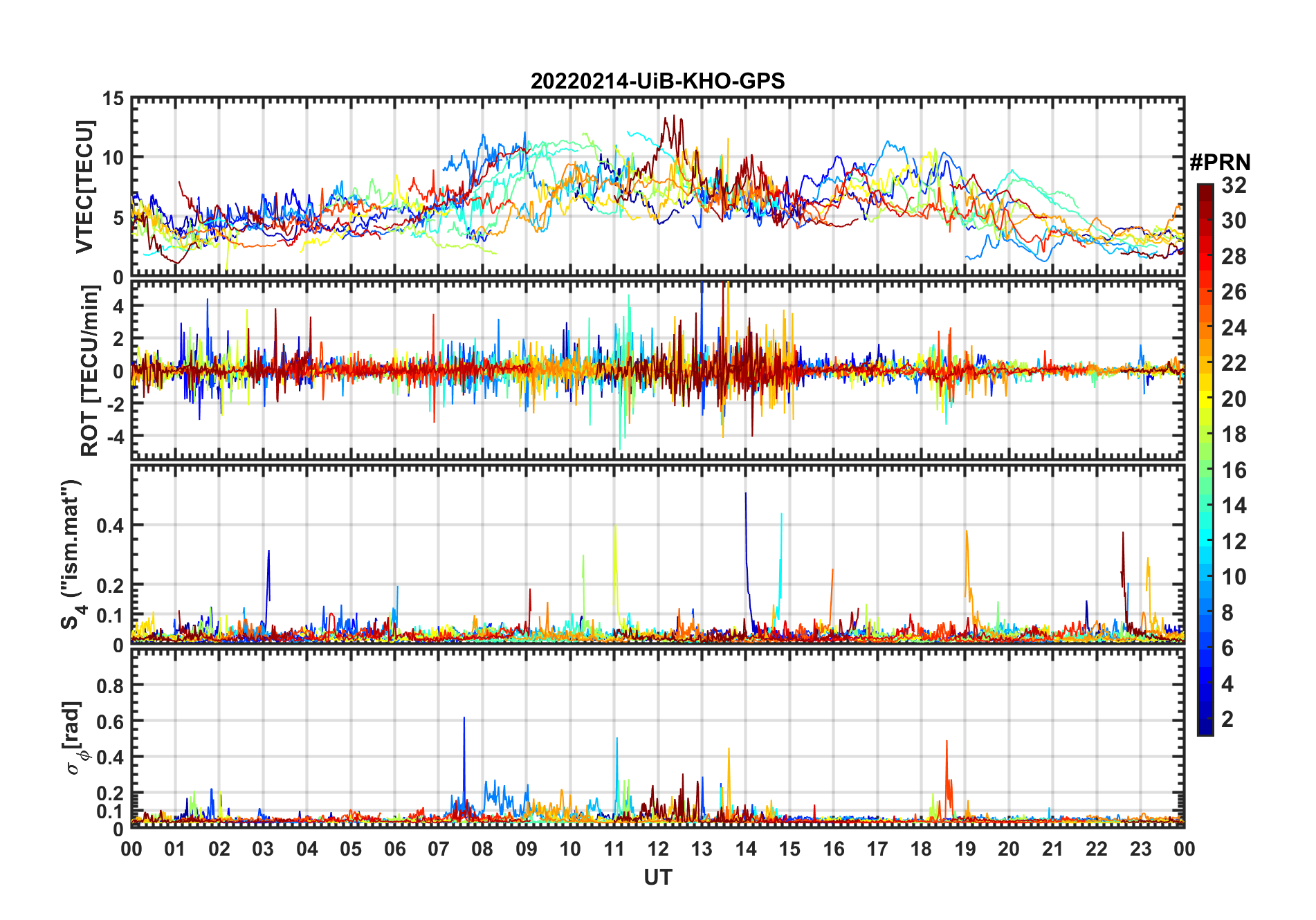
Task: Click the plot title "20220214-UiB-KHO-GPS"
Action: pyautogui.click(x=657, y=82)
